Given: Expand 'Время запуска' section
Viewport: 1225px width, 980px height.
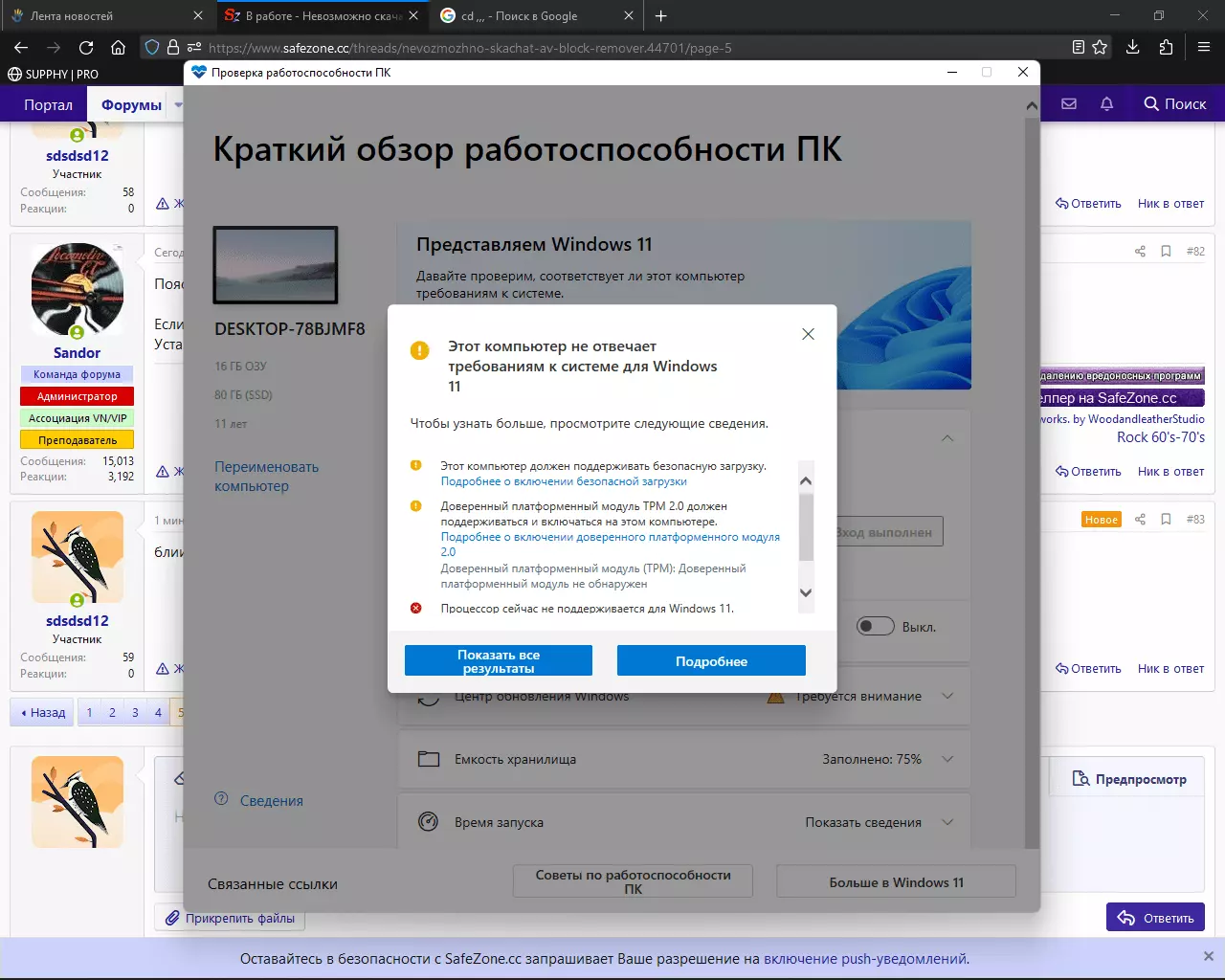Looking at the screenshot, I should click(947, 822).
